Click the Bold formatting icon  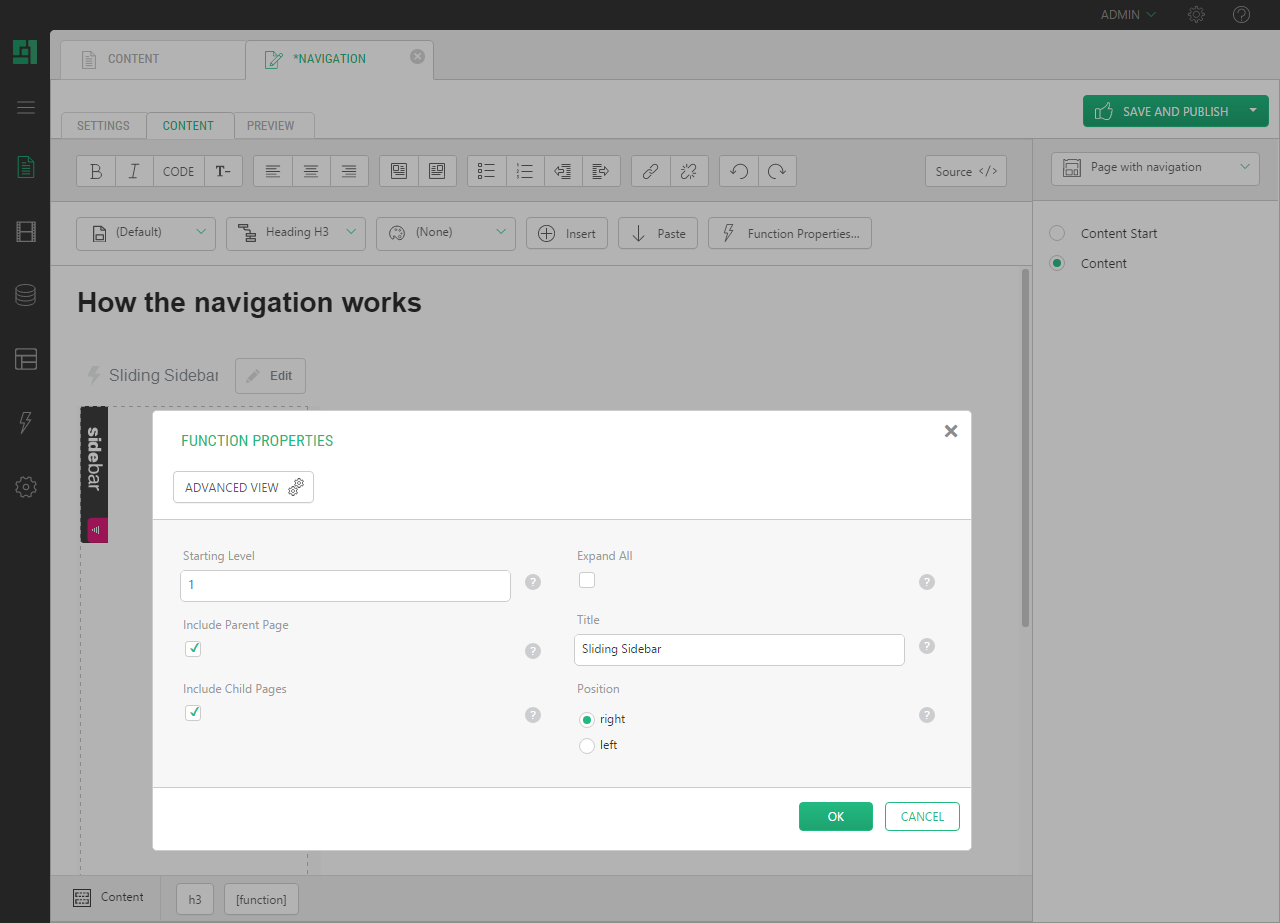pos(96,171)
